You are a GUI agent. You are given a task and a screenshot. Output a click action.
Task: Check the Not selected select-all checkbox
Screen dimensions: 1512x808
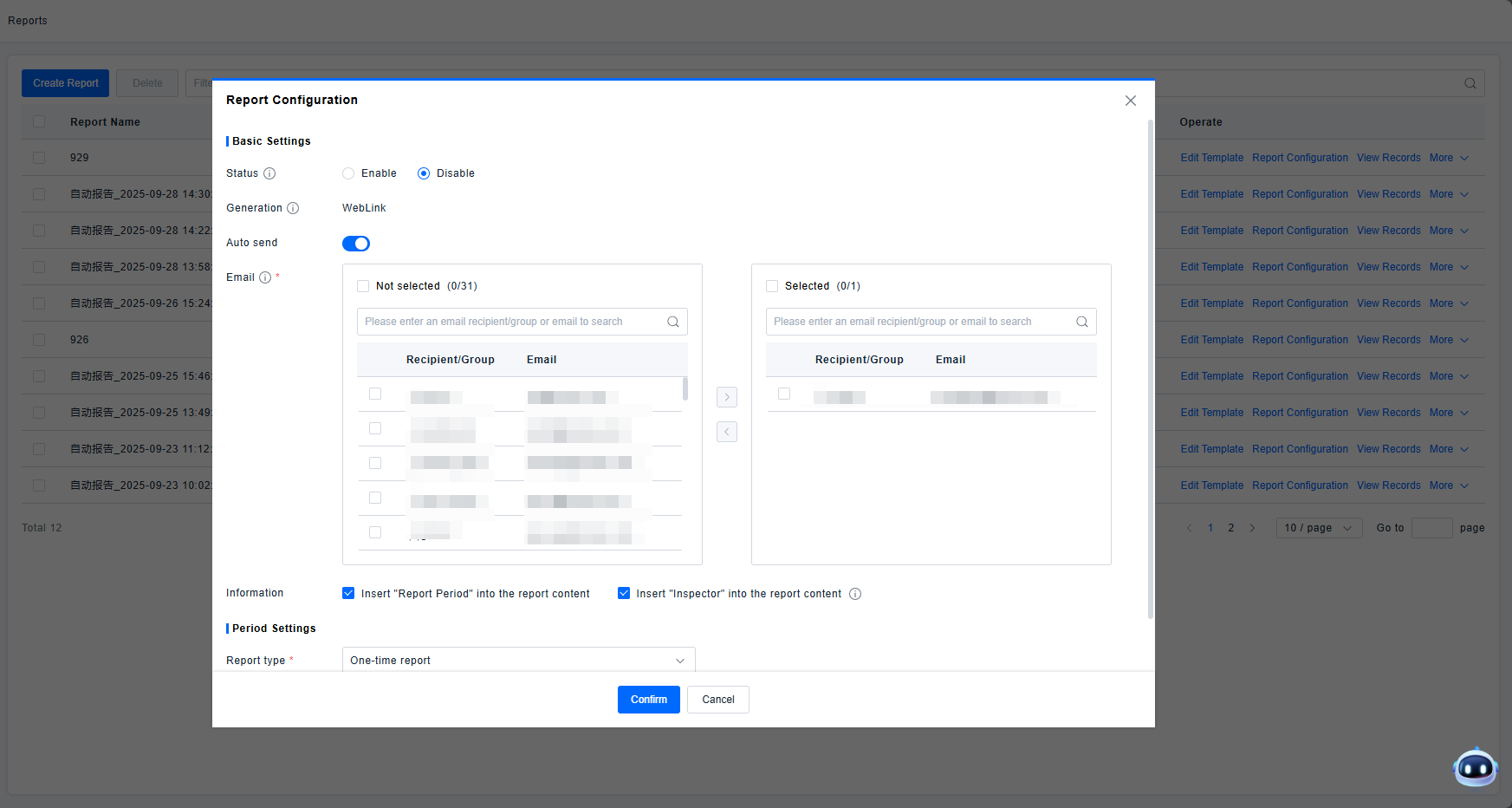point(363,286)
